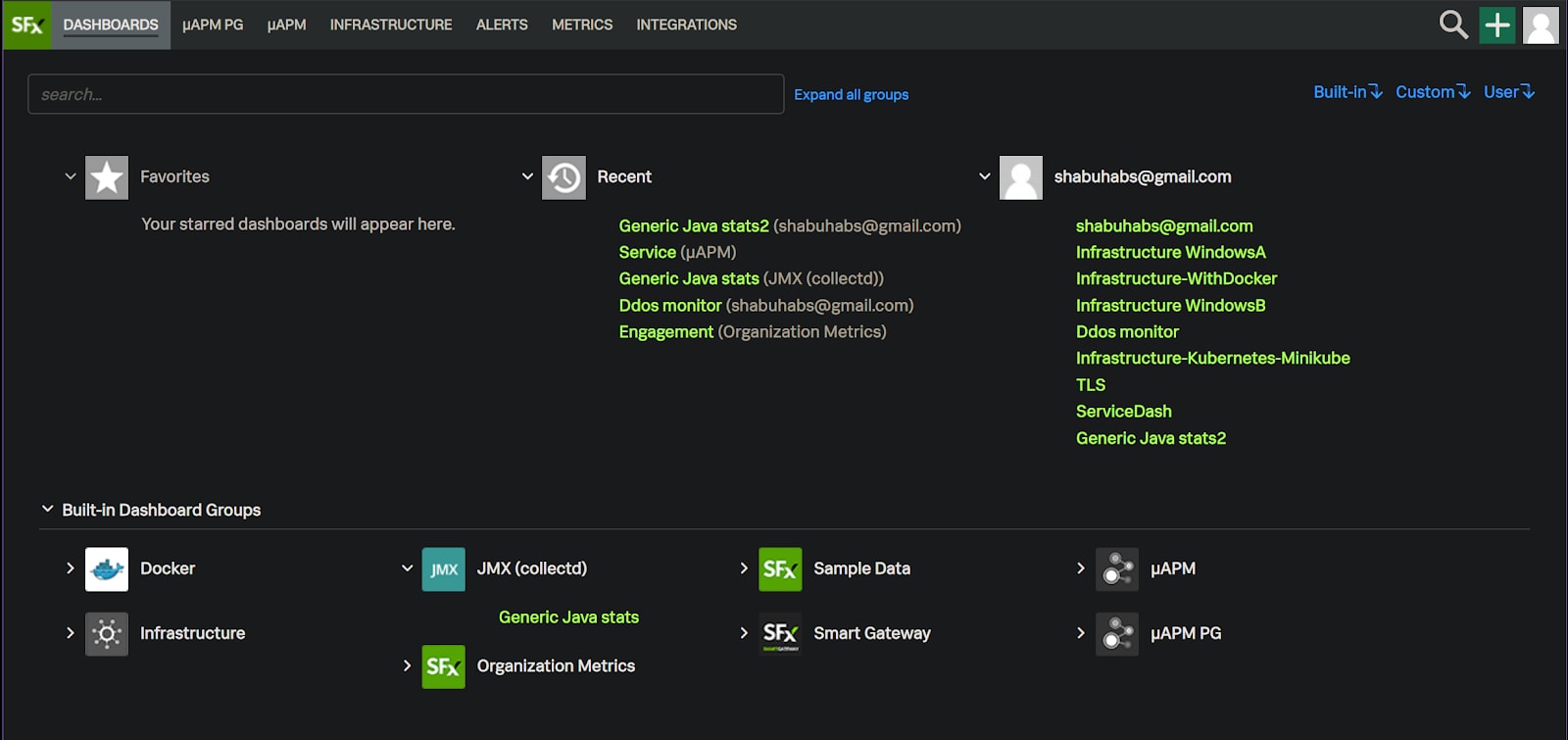
Task: Click the µAPM group icon
Action: point(1117,569)
